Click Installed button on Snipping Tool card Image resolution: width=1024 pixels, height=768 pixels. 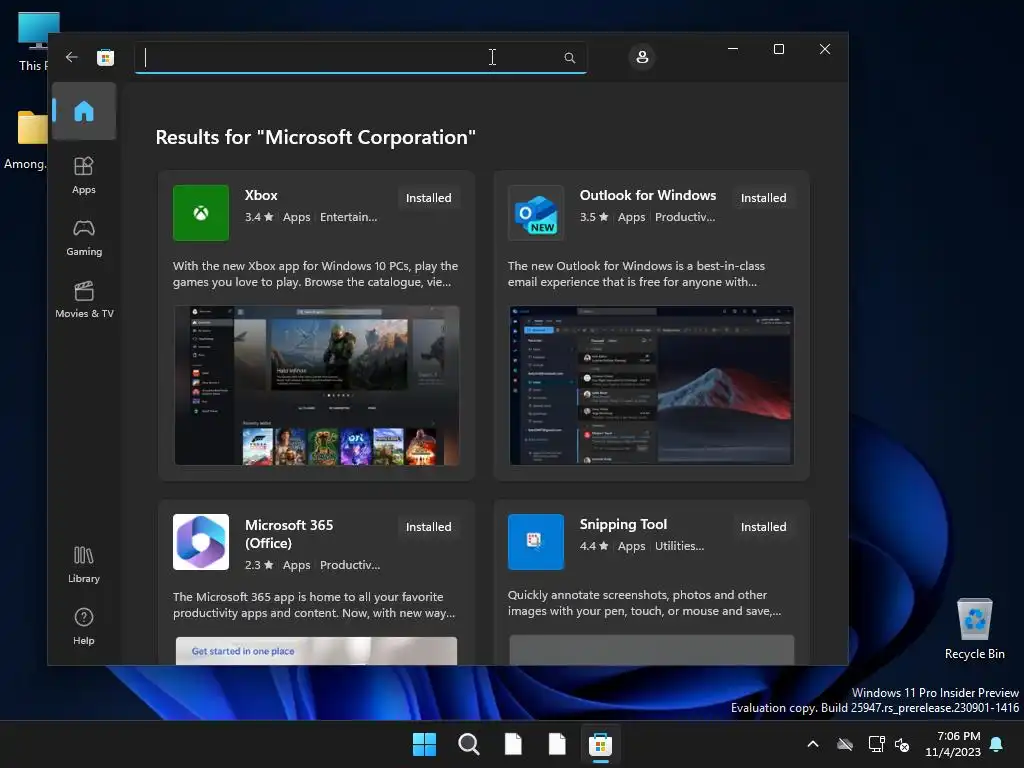pos(763,527)
